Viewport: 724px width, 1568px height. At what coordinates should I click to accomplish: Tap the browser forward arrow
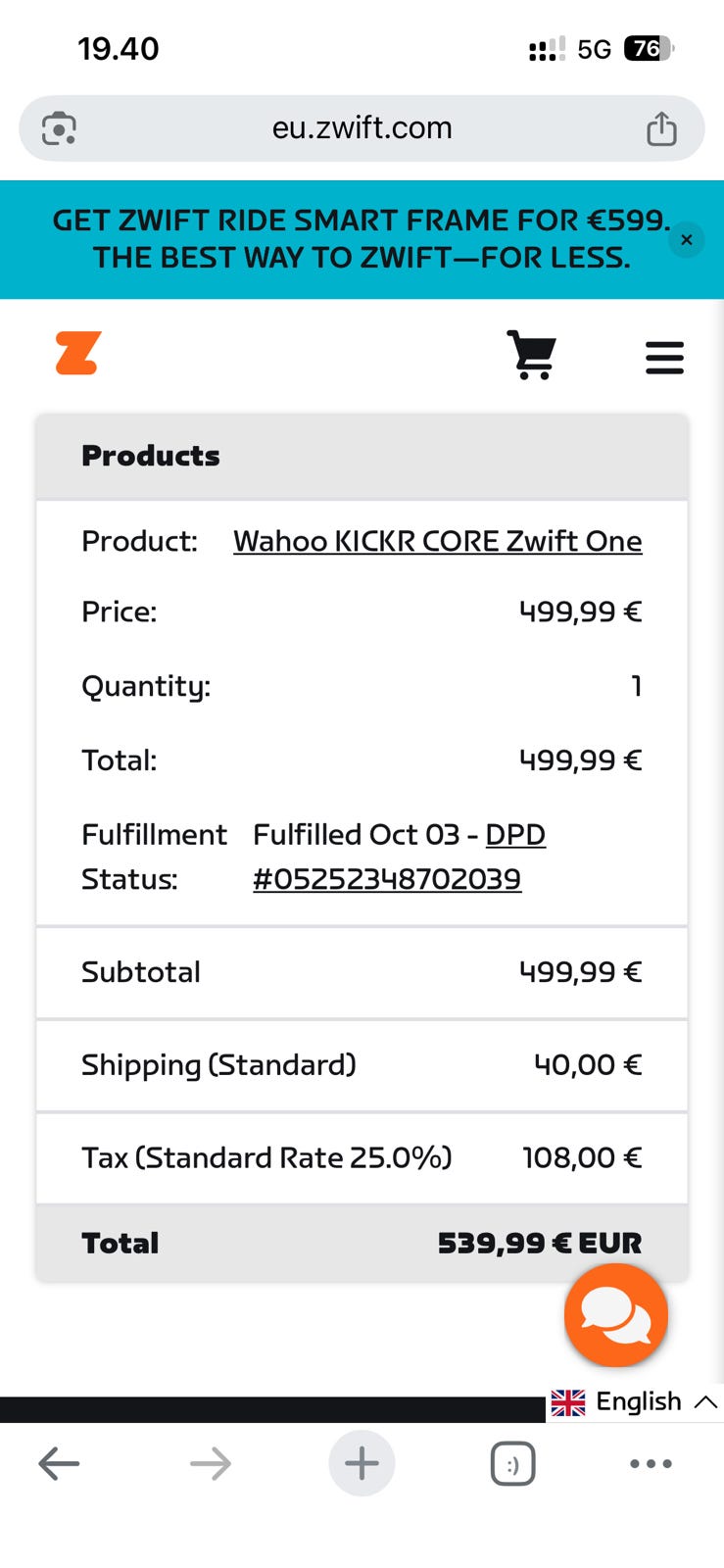pyautogui.click(x=210, y=1464)
